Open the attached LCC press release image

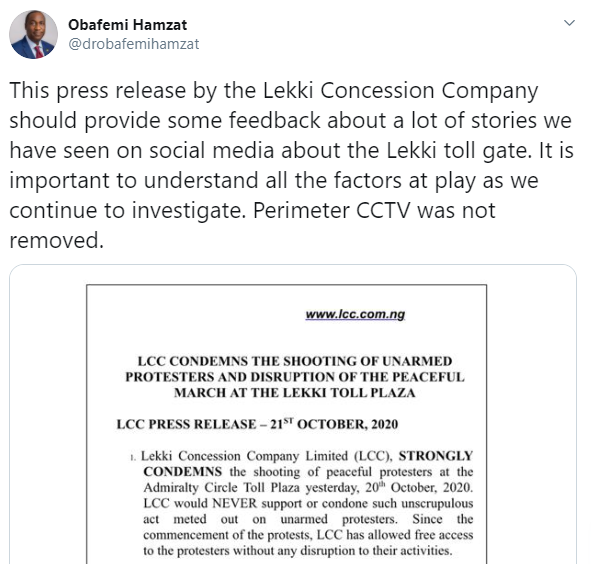pyautogui.click(x=293, y=414)
